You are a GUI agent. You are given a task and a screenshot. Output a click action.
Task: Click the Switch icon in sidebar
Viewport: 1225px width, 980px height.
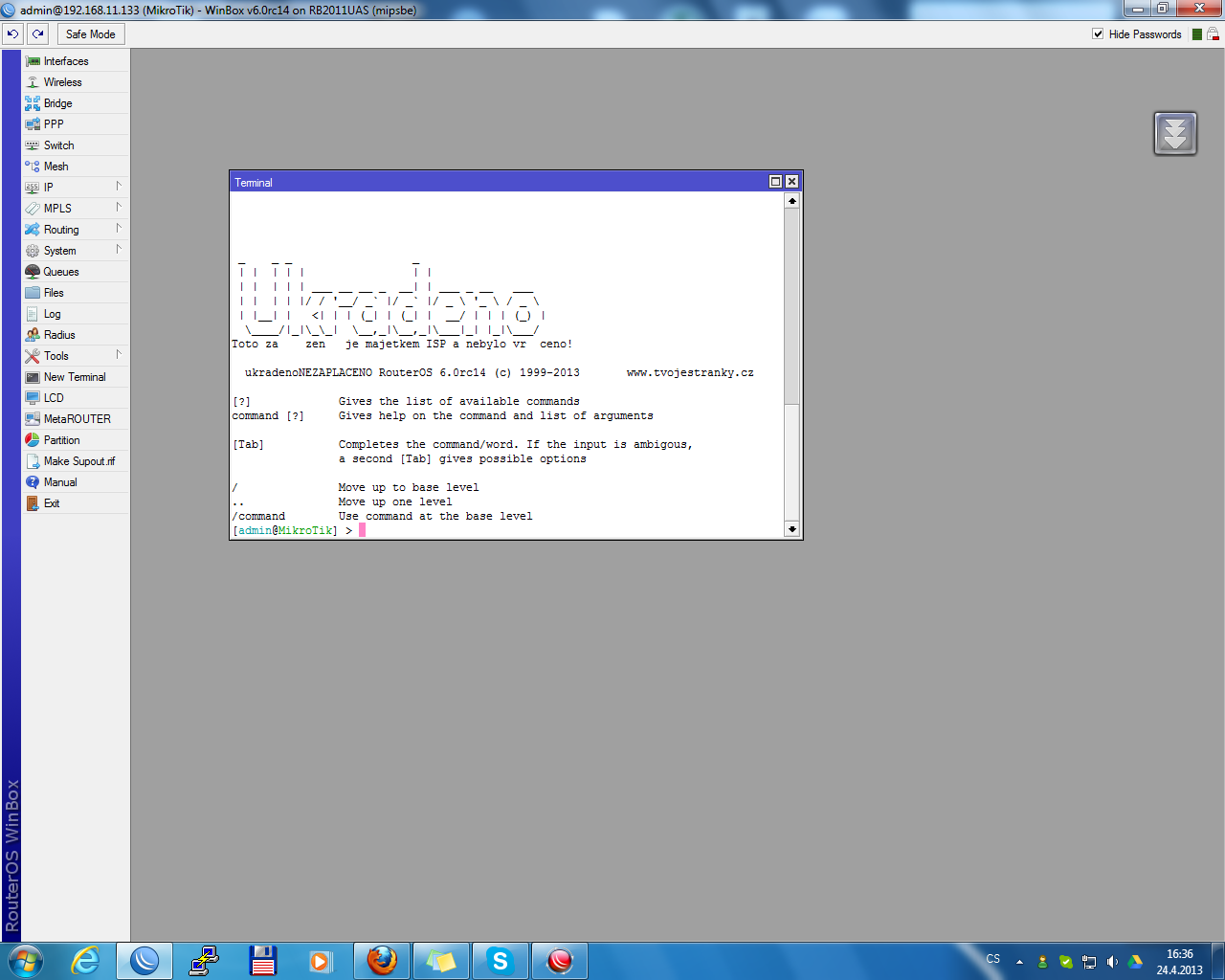[x=33, y=145]
